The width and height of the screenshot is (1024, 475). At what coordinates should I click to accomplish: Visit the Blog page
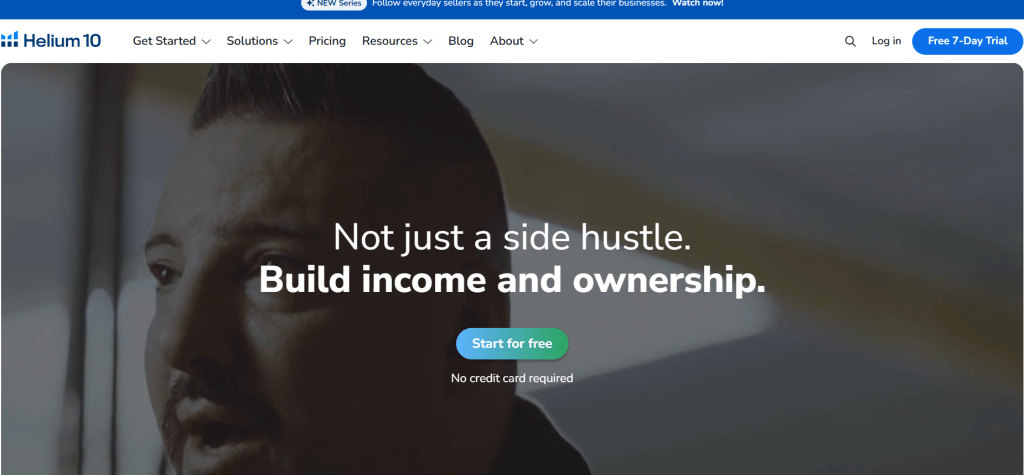pos(461,41)
